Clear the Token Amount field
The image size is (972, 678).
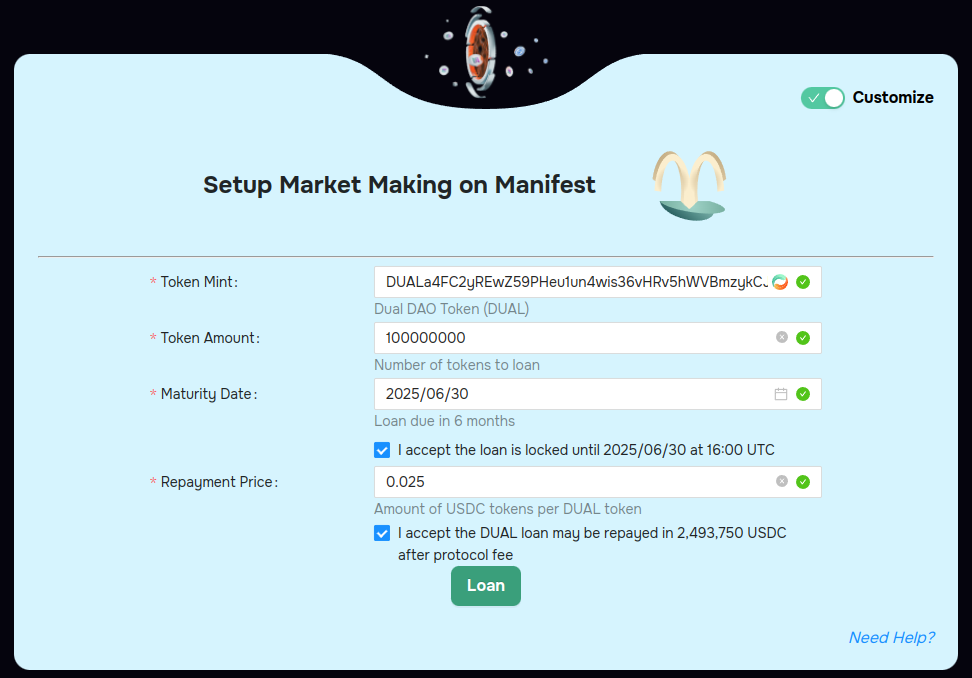click(x=782, y=338)
